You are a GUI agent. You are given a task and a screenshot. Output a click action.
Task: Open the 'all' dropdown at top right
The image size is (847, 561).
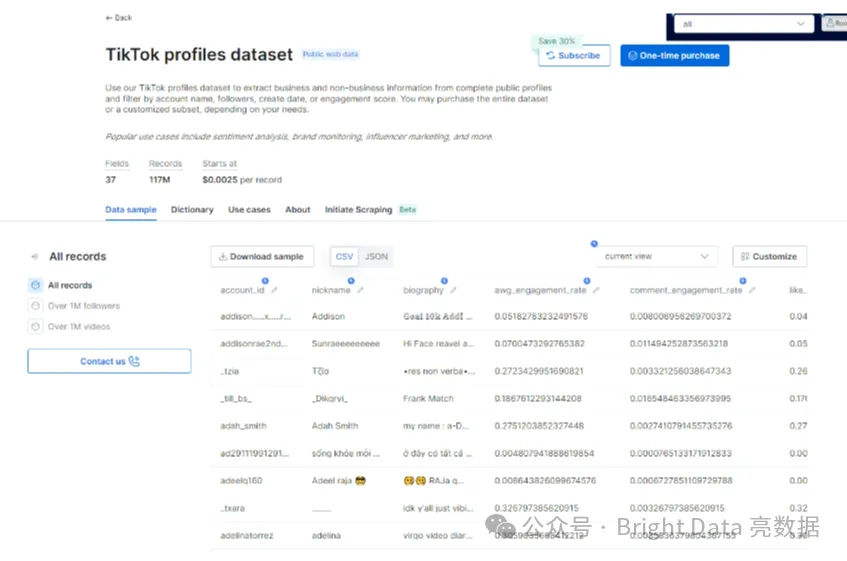(744, 24)
